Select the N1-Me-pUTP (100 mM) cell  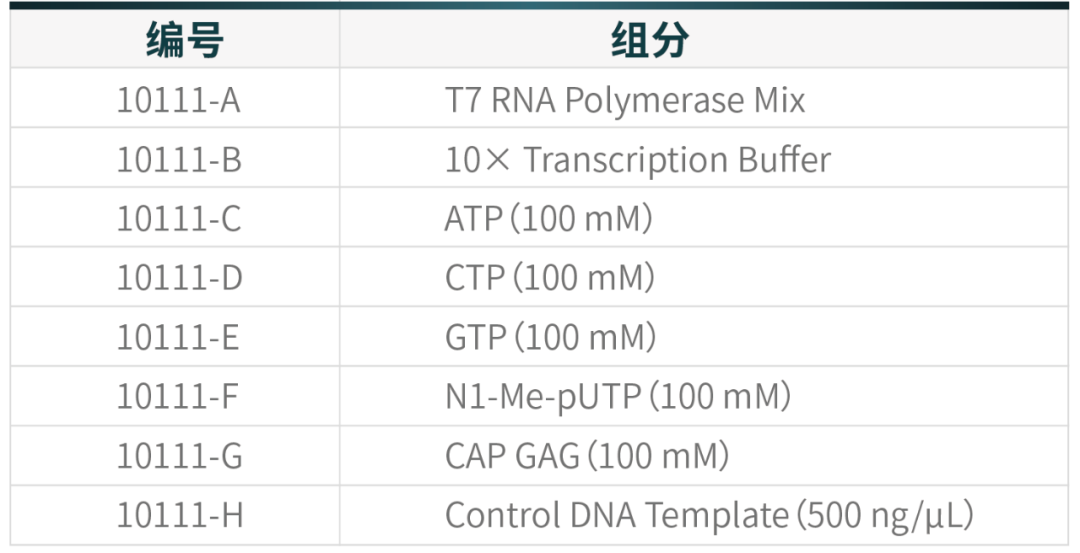pyautogui.click(x=704, y=396)
